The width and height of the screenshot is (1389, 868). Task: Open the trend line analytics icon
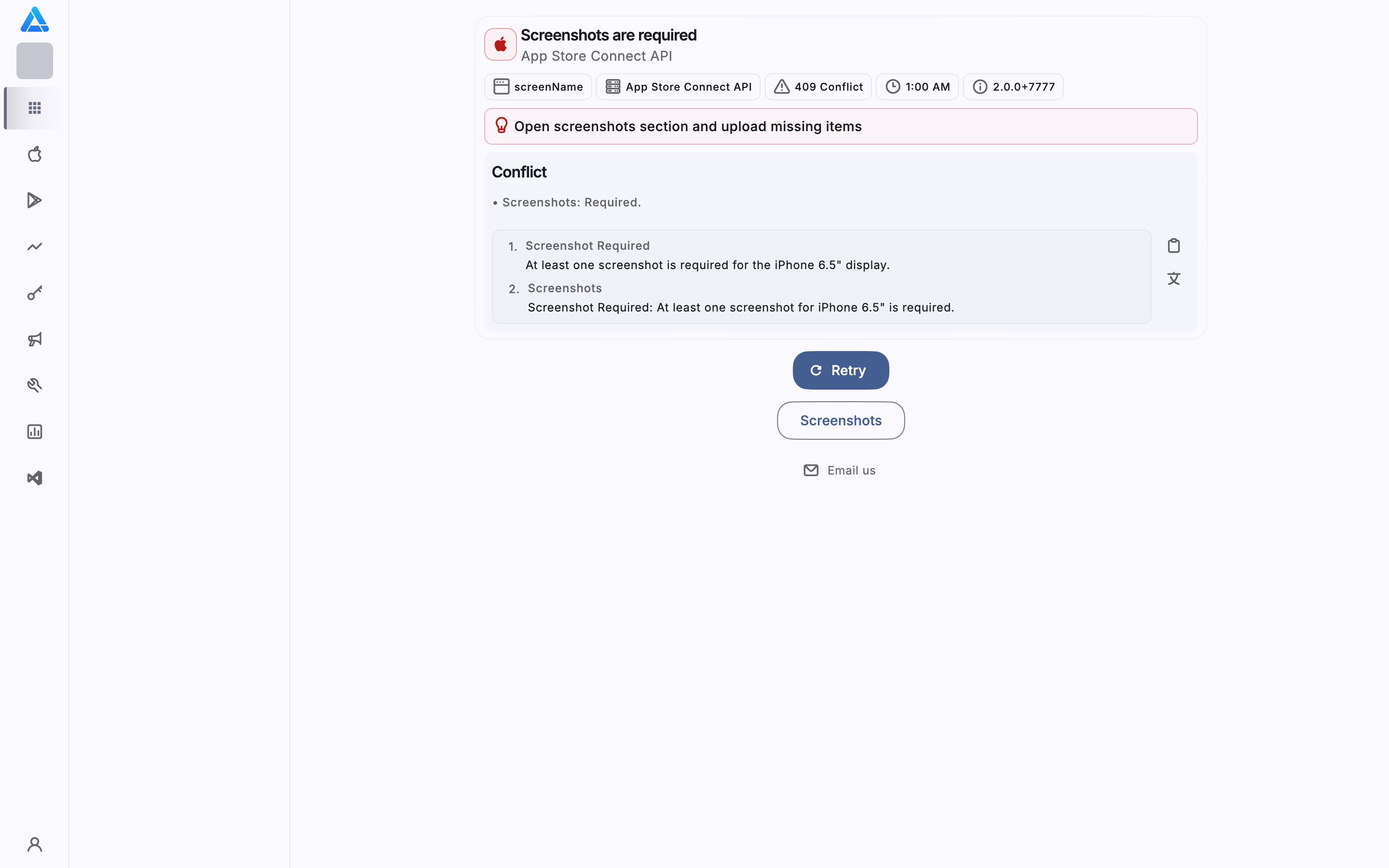point(34,247)
